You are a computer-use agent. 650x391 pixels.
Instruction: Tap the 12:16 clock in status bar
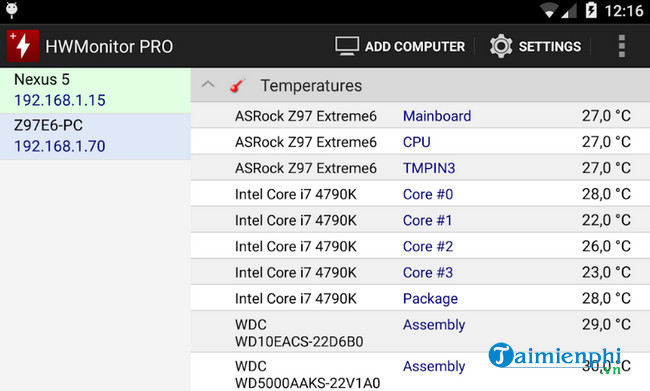click(x=623, y=11)
